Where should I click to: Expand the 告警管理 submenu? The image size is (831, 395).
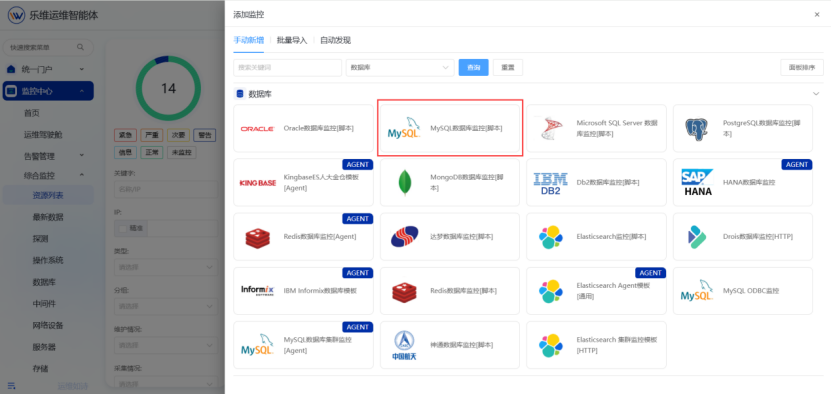[82, 155]
